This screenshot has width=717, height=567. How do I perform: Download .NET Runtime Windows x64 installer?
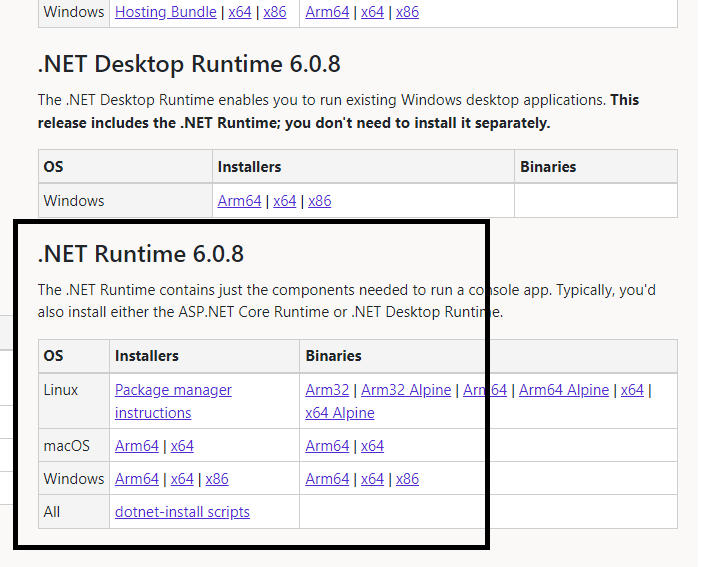click(x=182, y=479)
